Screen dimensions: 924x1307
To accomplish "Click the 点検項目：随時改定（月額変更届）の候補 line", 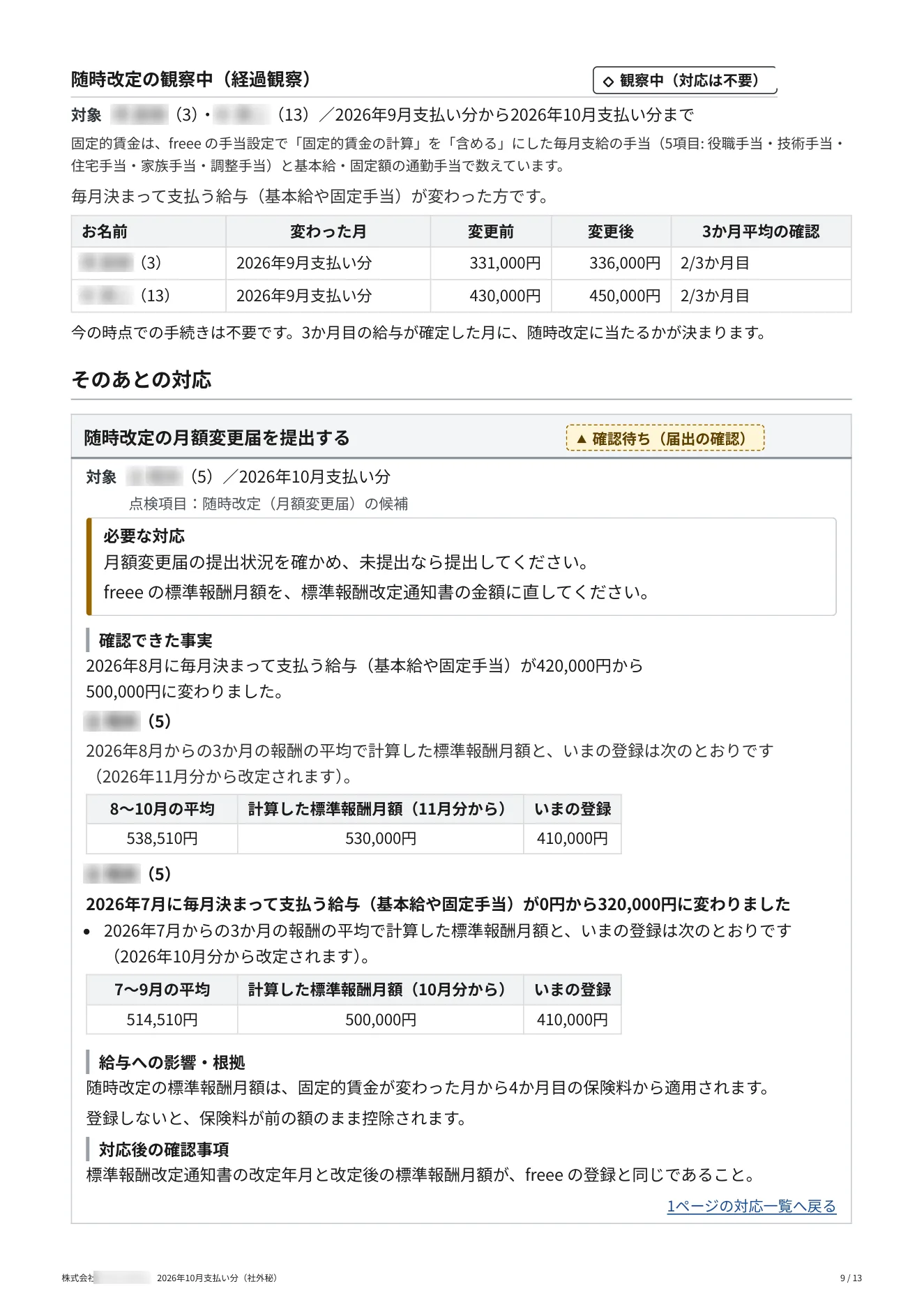I will click(268, 504).
